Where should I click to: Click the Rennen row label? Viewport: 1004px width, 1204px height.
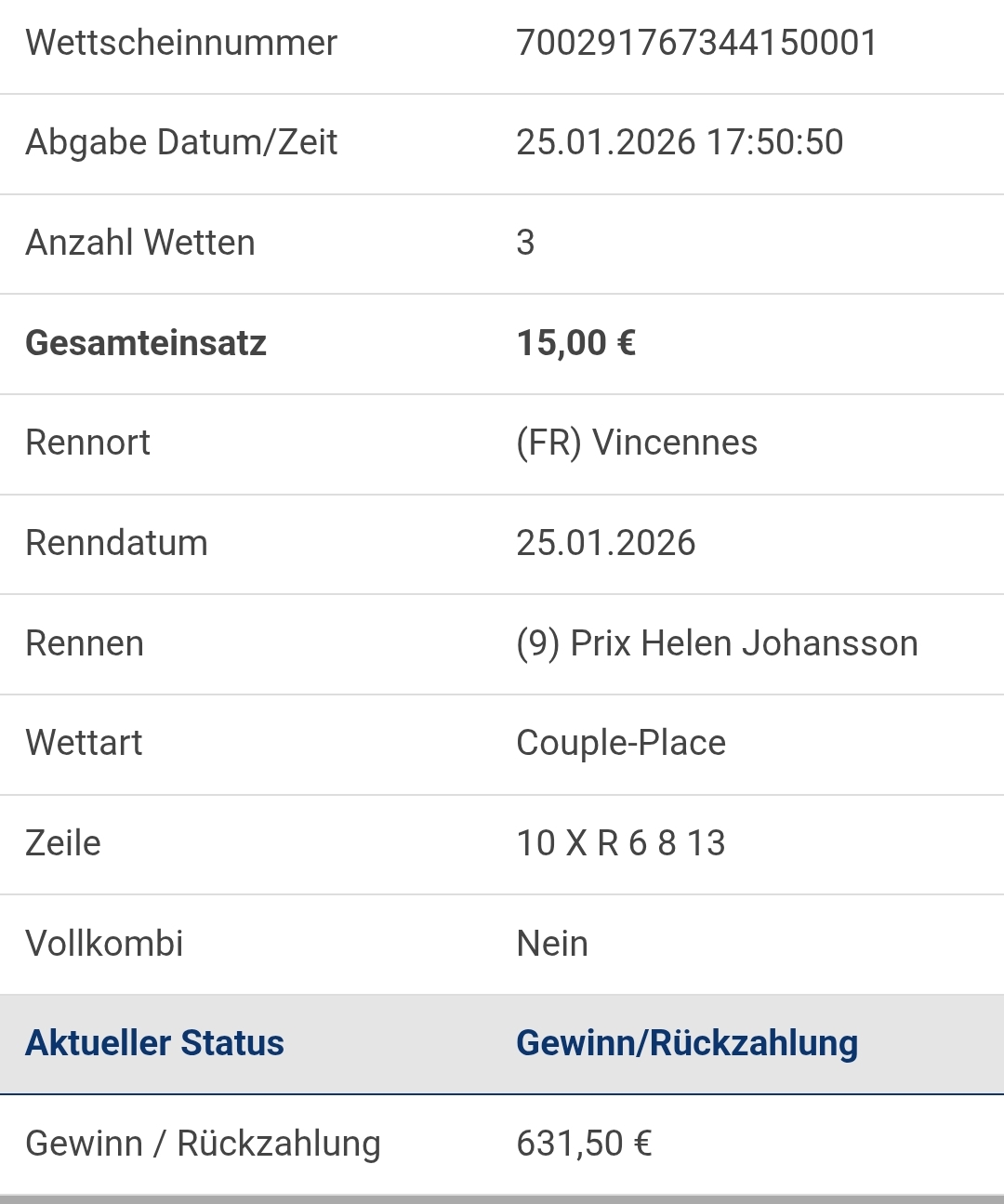[85, 643]
